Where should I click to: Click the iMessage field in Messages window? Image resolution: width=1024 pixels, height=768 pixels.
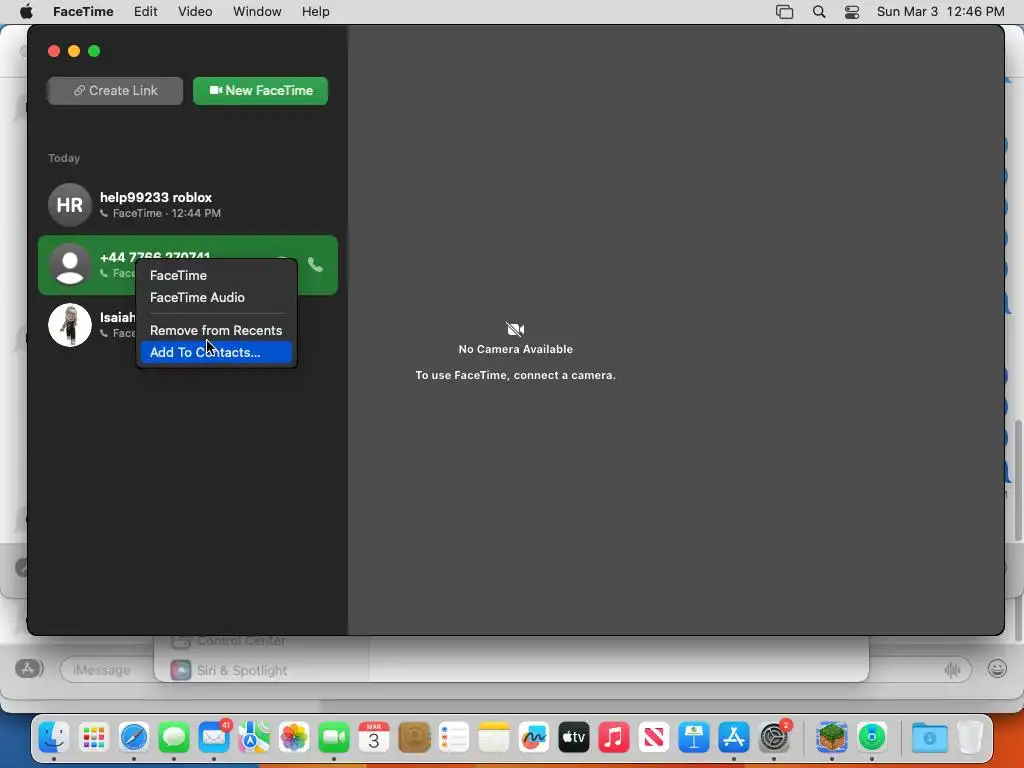tap(107, 669)
